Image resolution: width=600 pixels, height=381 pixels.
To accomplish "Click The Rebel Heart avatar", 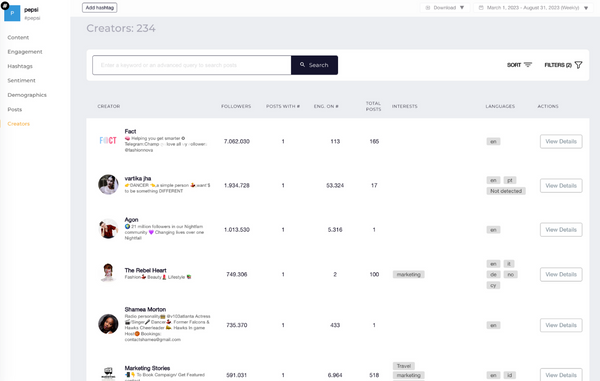I will pos(108,273).
